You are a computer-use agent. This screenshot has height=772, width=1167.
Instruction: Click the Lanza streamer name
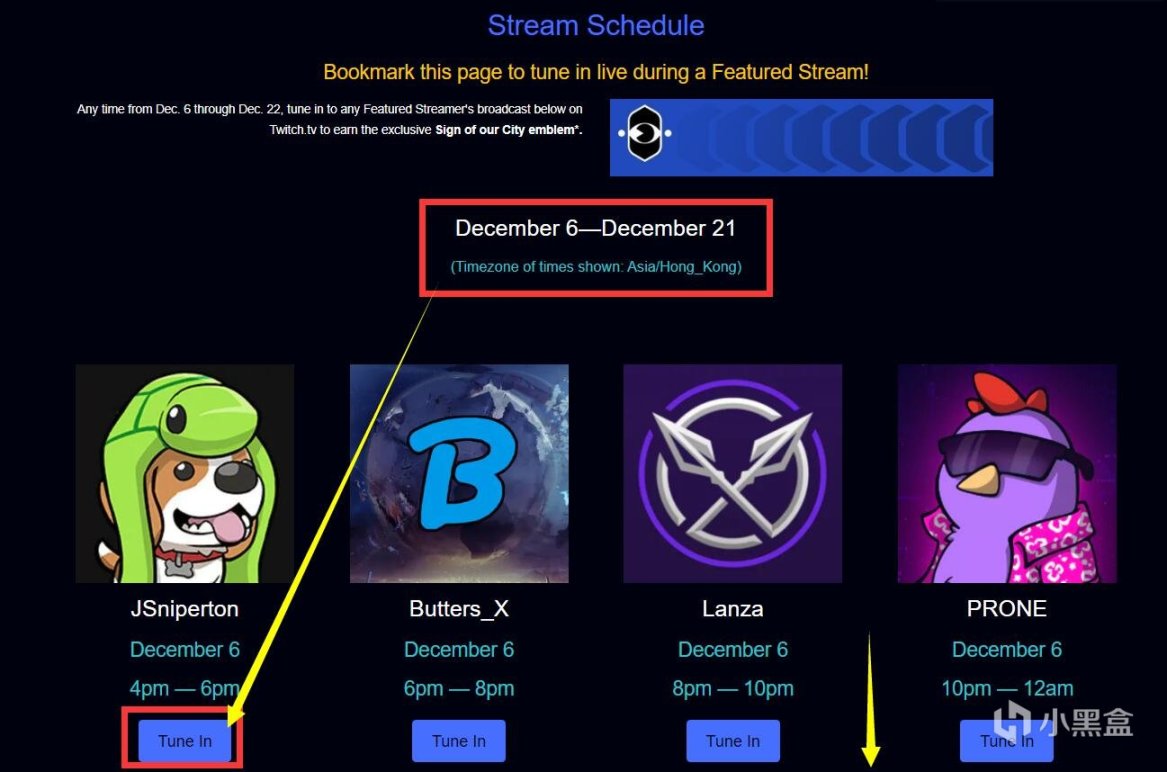tap(732, 609)
